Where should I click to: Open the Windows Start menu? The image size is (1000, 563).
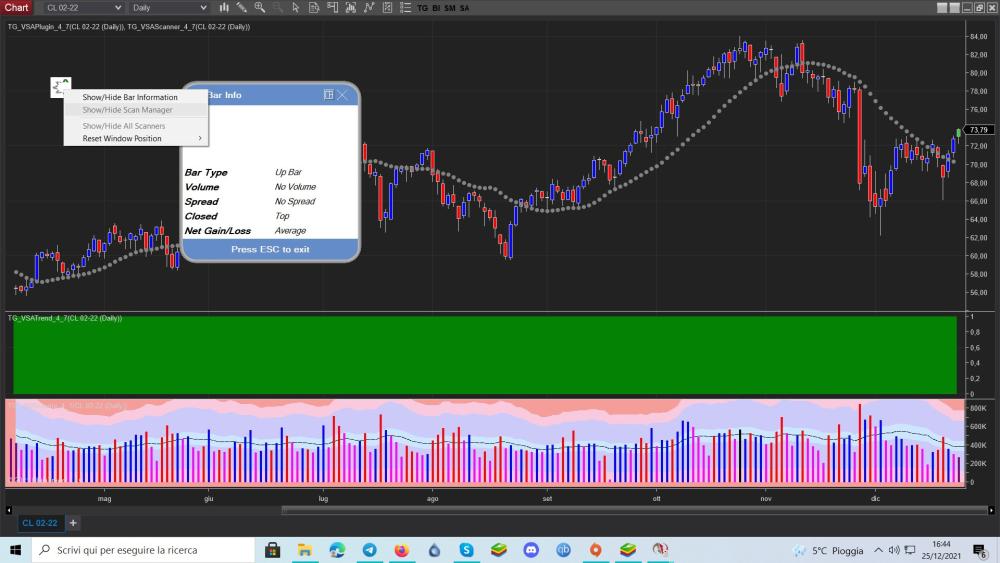[15, 550]
